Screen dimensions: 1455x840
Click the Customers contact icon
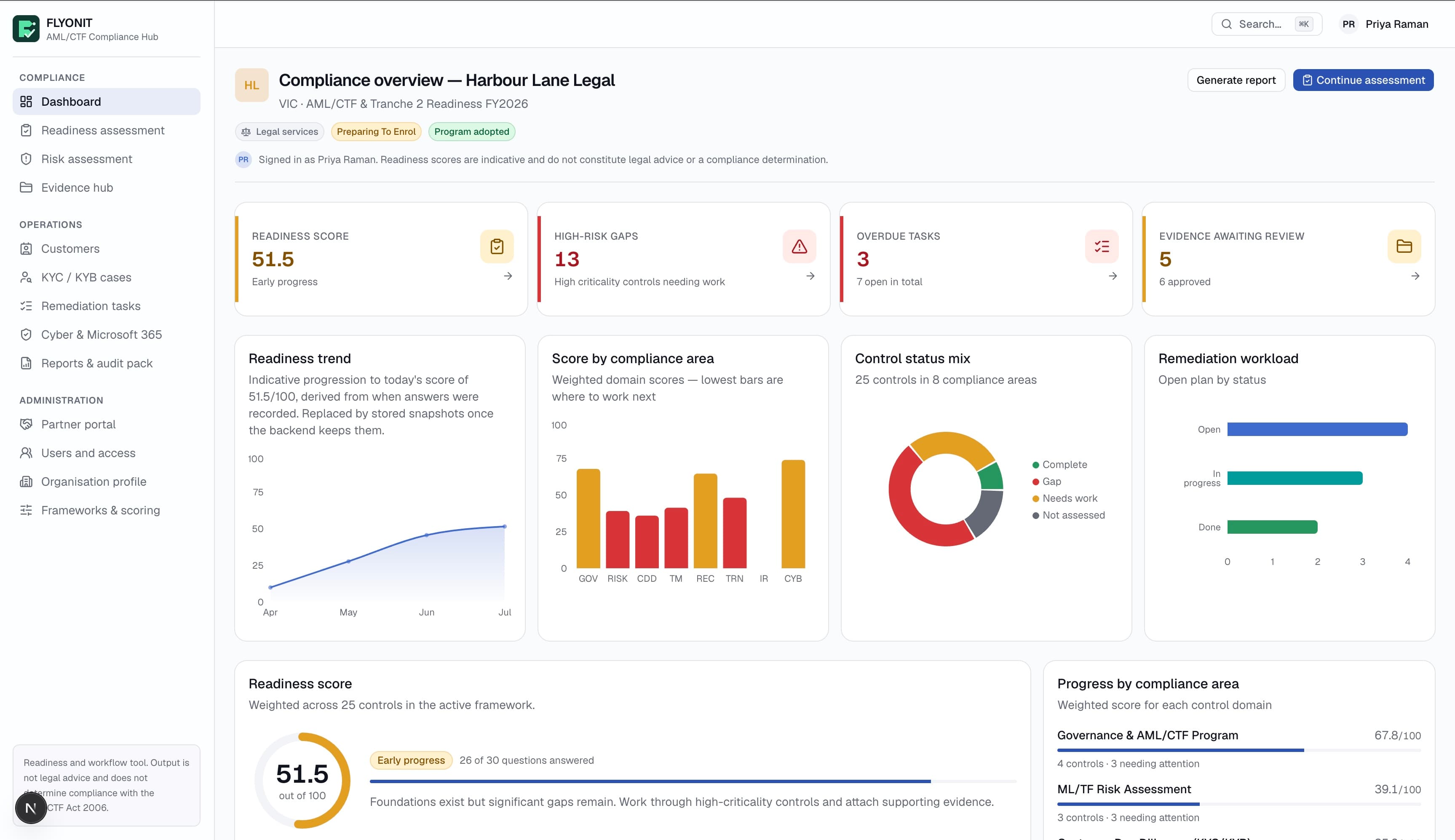pos(26,249)
